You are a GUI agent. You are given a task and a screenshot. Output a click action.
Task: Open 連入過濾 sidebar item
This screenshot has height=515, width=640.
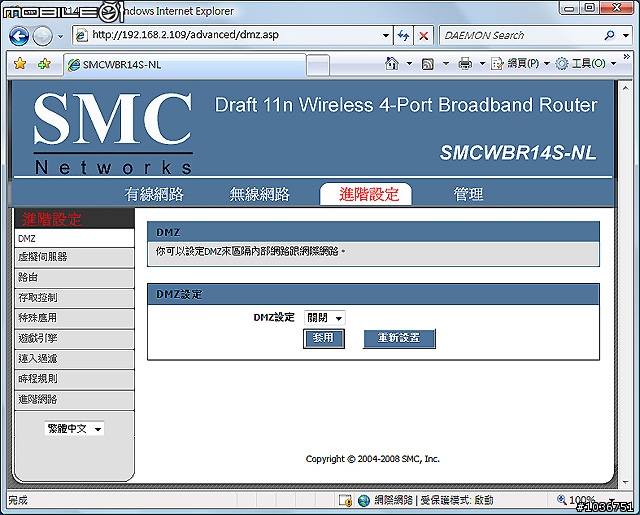coord(74,359)
